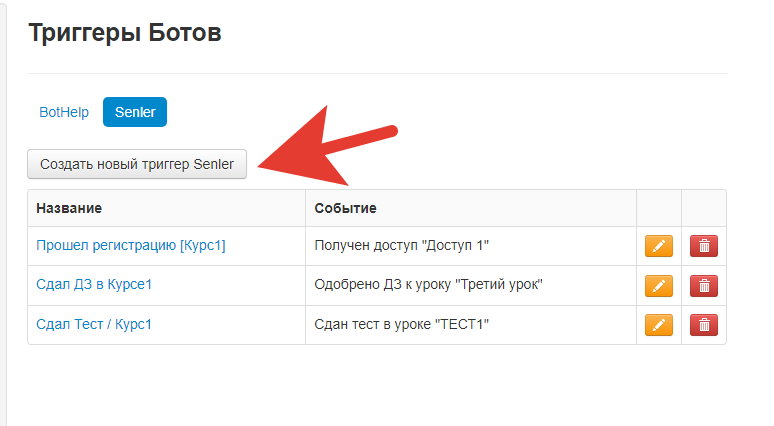Delete the "Сдал ДЗ в Курсе1" trigger via trash icon
The width and height of the screenshot is (774, 426).
[704, 285]
